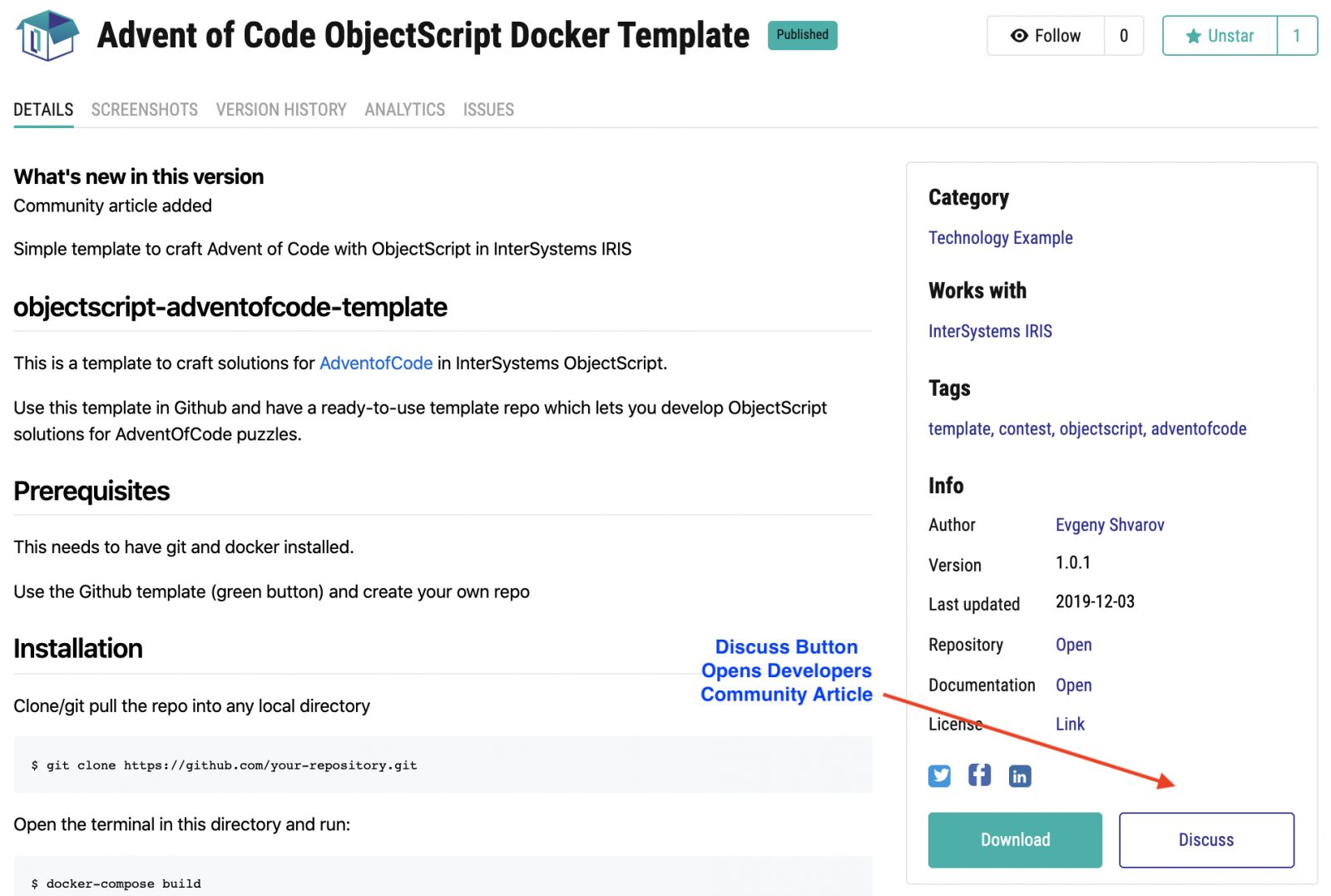
Task: Open the Version History tab
Action: pos(281,110)
